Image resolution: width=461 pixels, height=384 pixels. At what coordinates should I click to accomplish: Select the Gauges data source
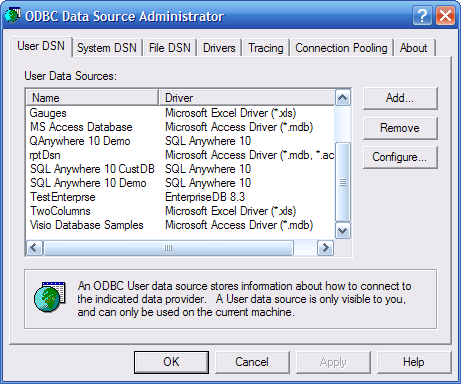click(x=48, y=113)
